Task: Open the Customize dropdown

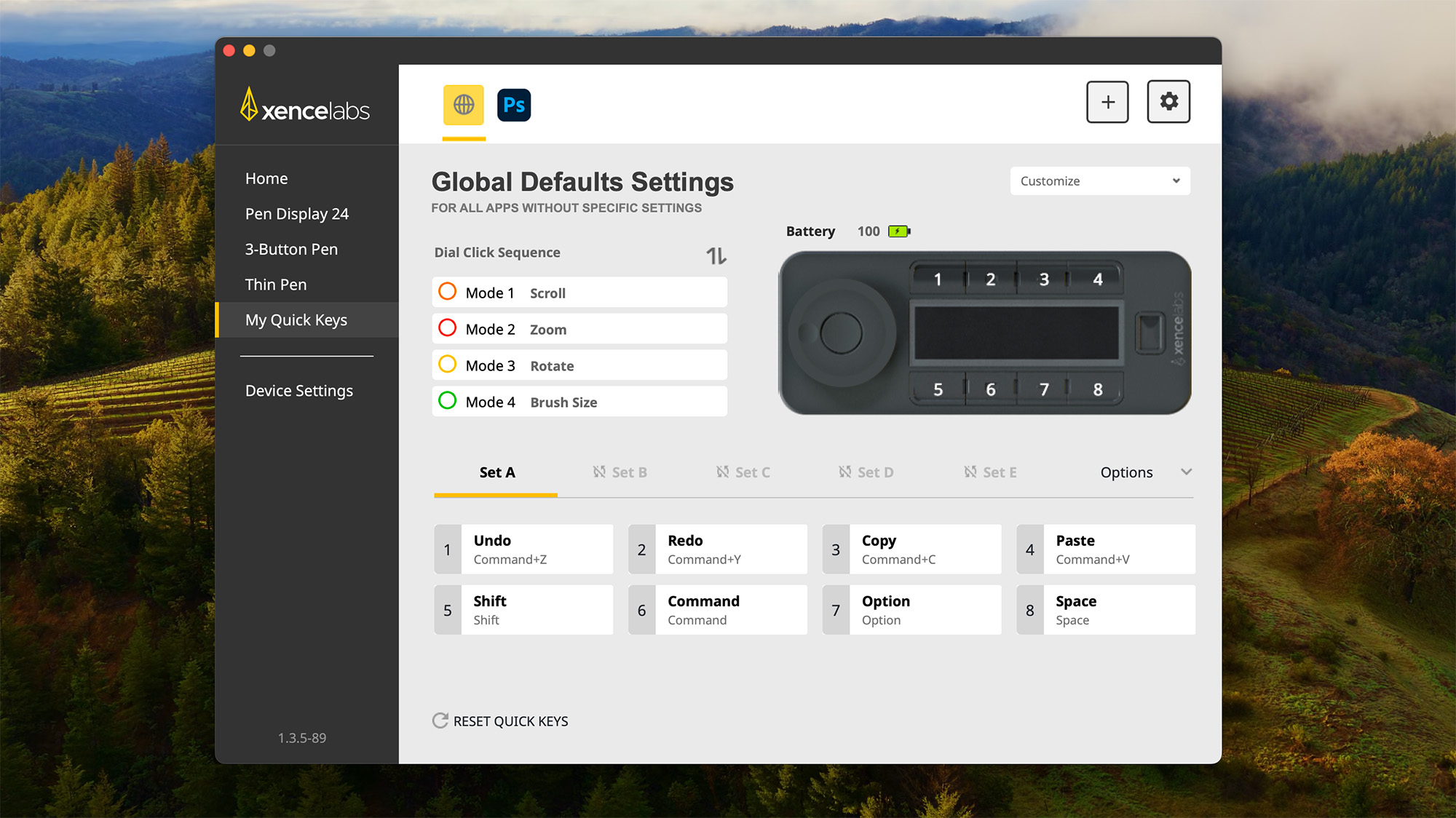Action: (1100, 181)
